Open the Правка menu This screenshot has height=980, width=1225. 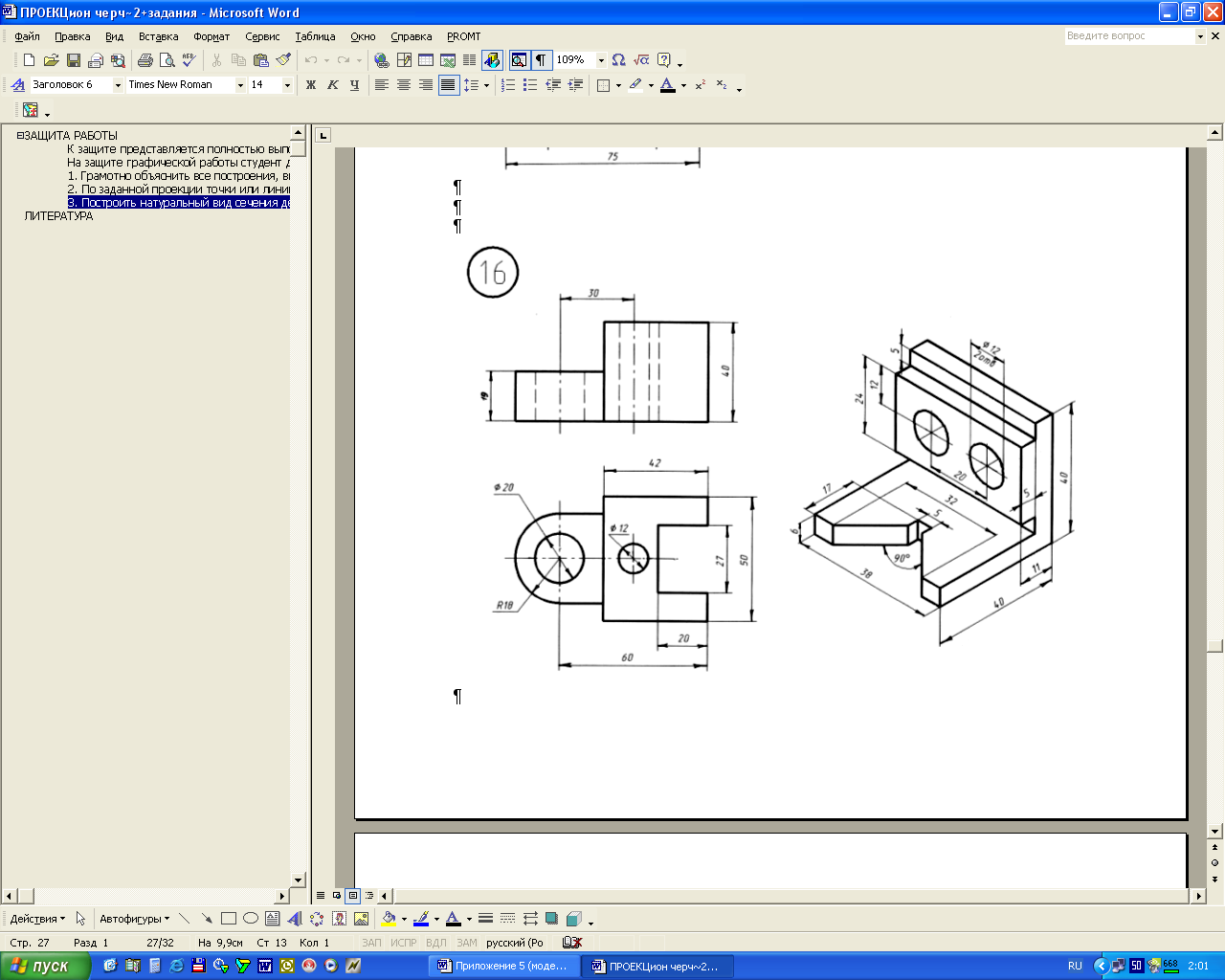(x=73, y=36)
